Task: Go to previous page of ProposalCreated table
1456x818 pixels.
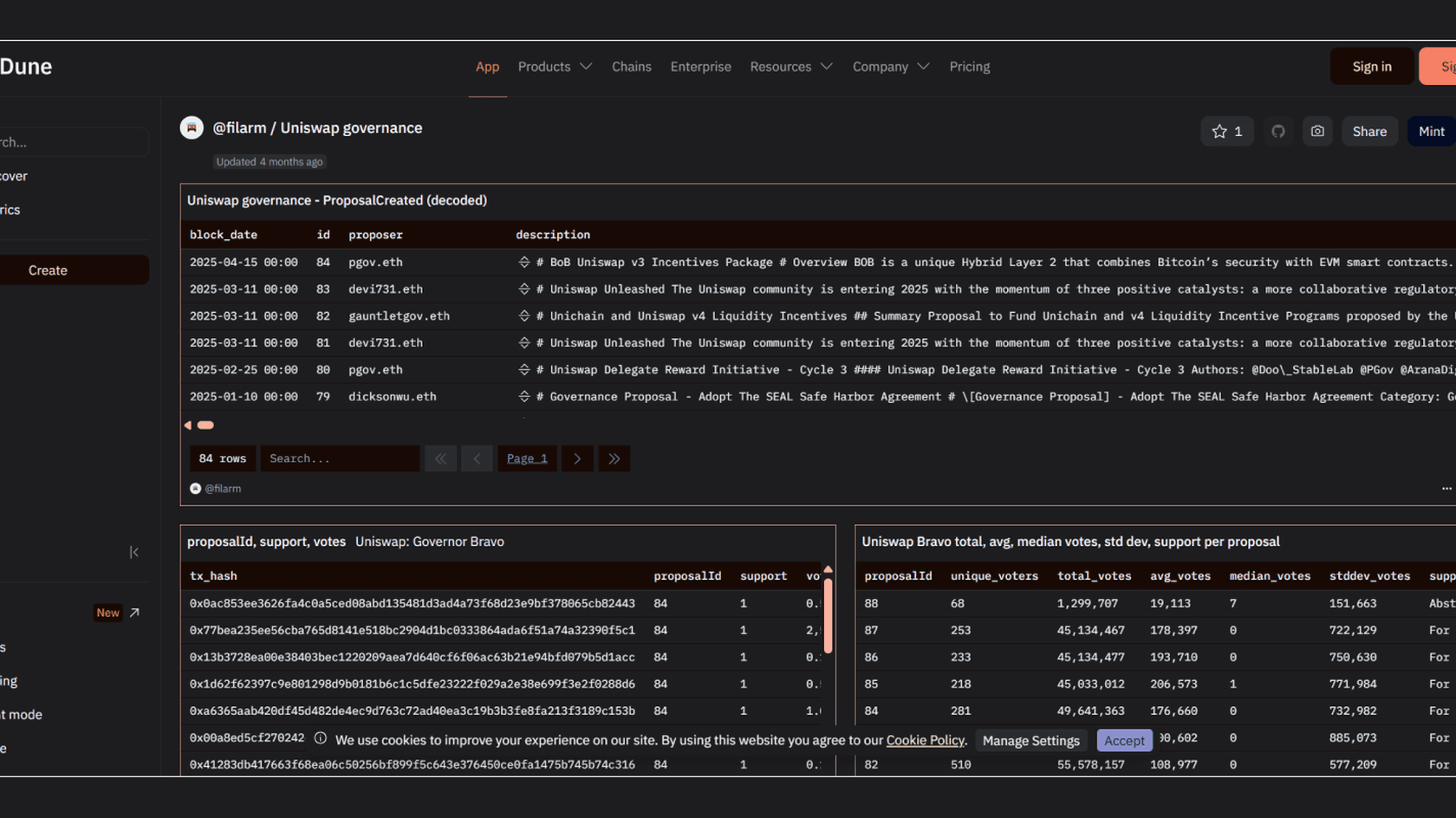Action: [477, 458]
